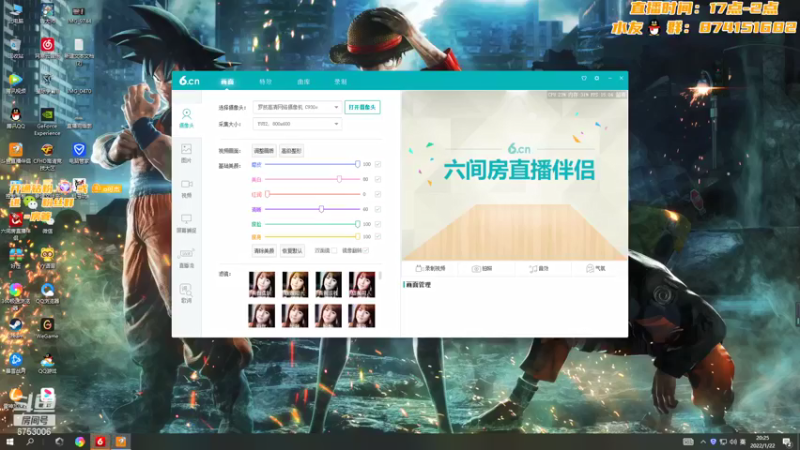Viewport: 800px width, 450px height.
Task: Switch to the 录制 tab
Action: (x=341, y=82)
